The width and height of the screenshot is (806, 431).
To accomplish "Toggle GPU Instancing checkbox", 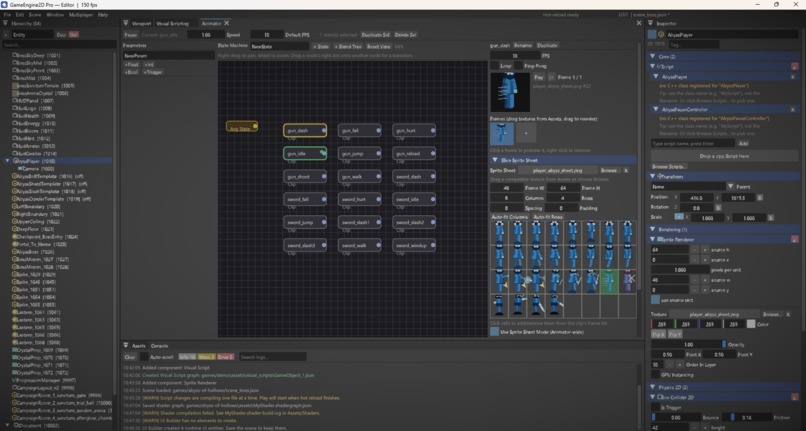I will pyautogui.click(x=655, y=375).
